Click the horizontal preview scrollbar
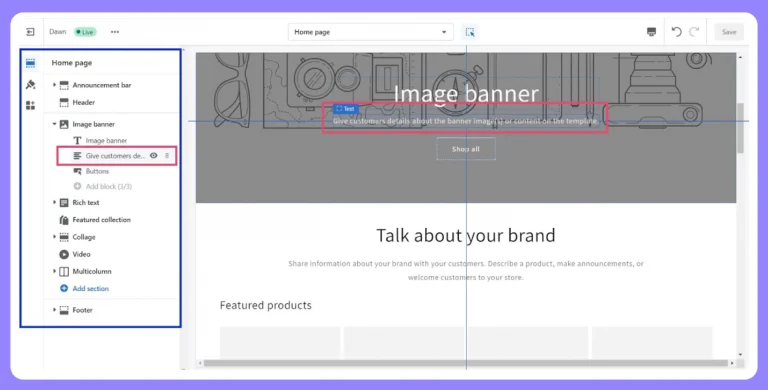 466,363
